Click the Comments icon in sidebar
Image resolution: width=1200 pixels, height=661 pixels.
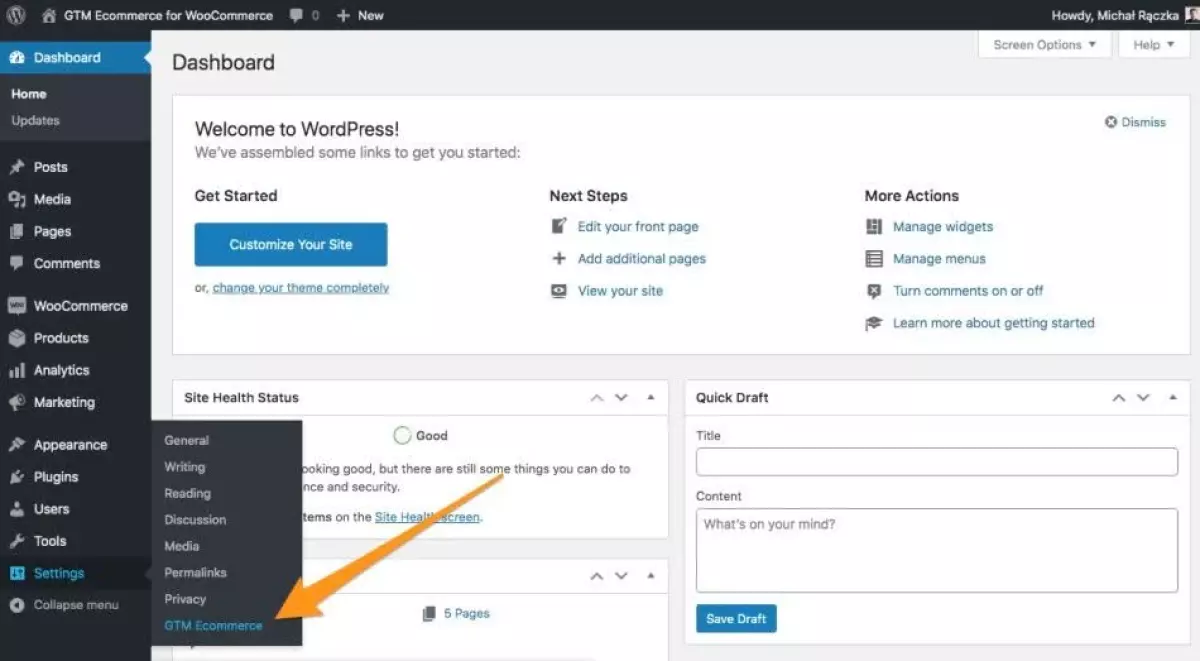[x=17, y=263]
